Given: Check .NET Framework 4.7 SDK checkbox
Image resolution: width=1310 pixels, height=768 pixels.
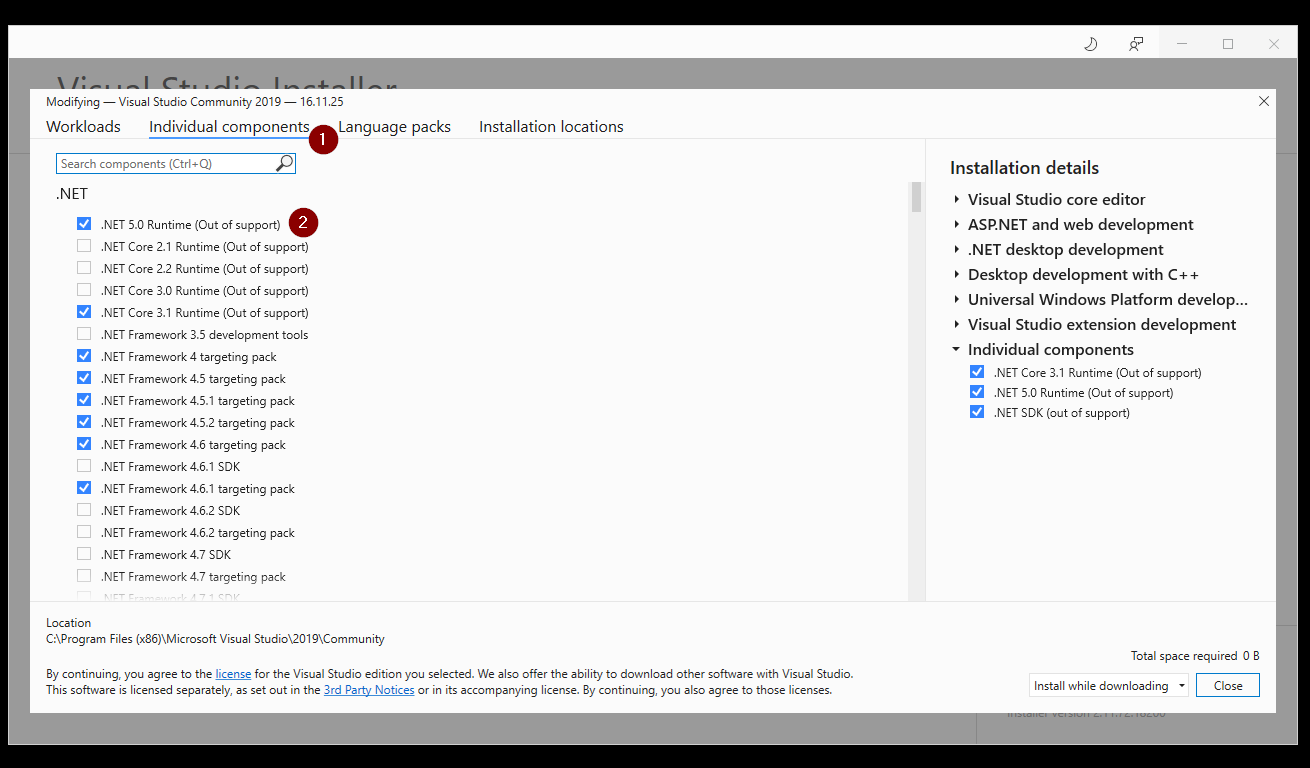Looking at the screenshot, I should click(84, 554).
